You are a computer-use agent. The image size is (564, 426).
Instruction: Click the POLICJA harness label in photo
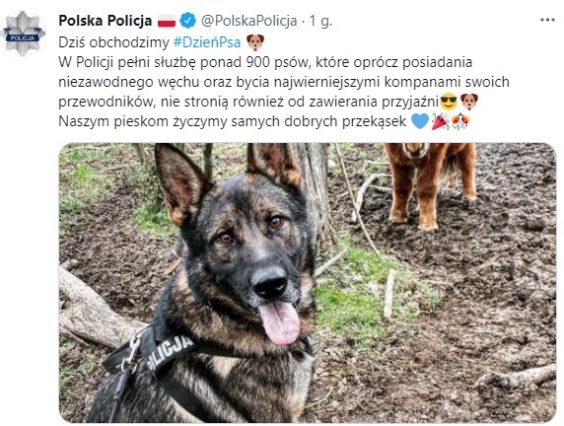(x=169, y=352)
